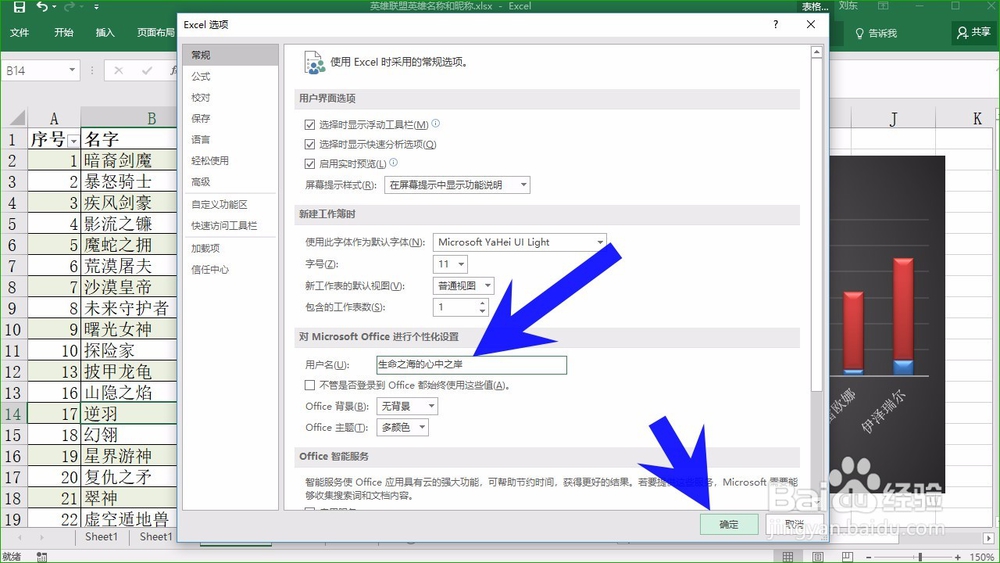The image size is (1000, 563).
Task: Click the Undo arrow icon
Action: coord(42,6)
